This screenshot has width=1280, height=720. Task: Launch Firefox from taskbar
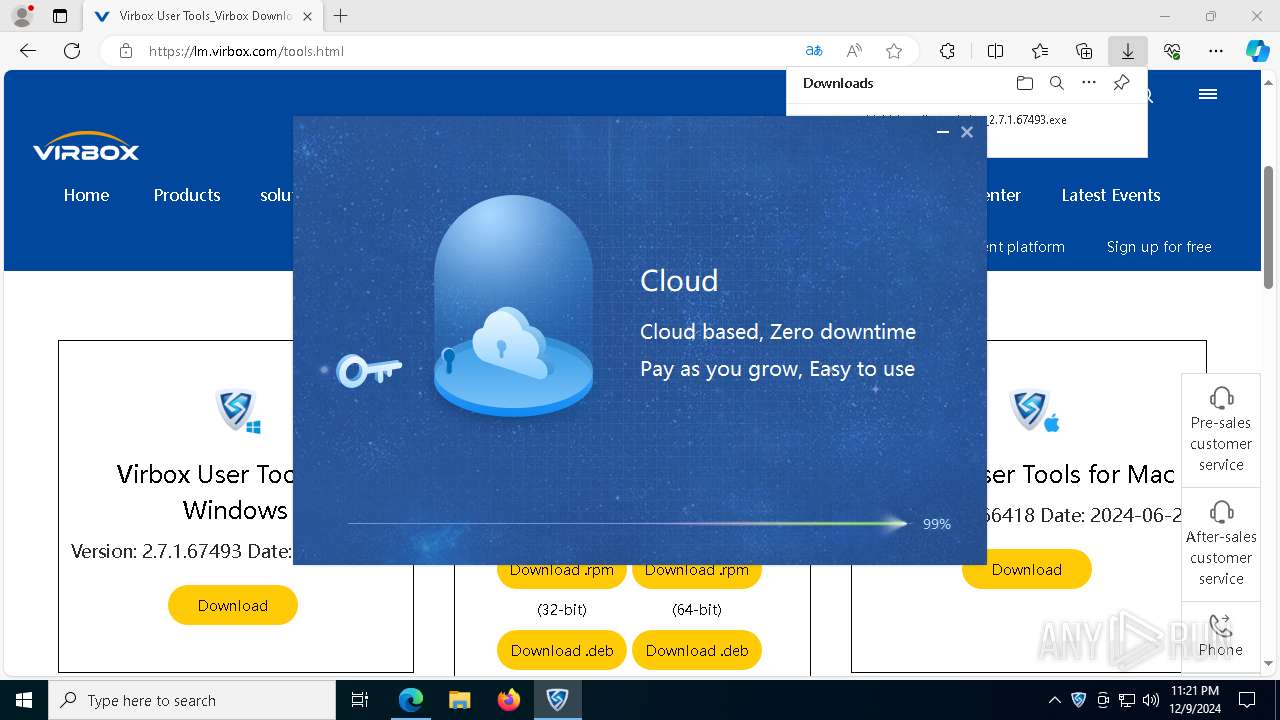tap(508, 700)
